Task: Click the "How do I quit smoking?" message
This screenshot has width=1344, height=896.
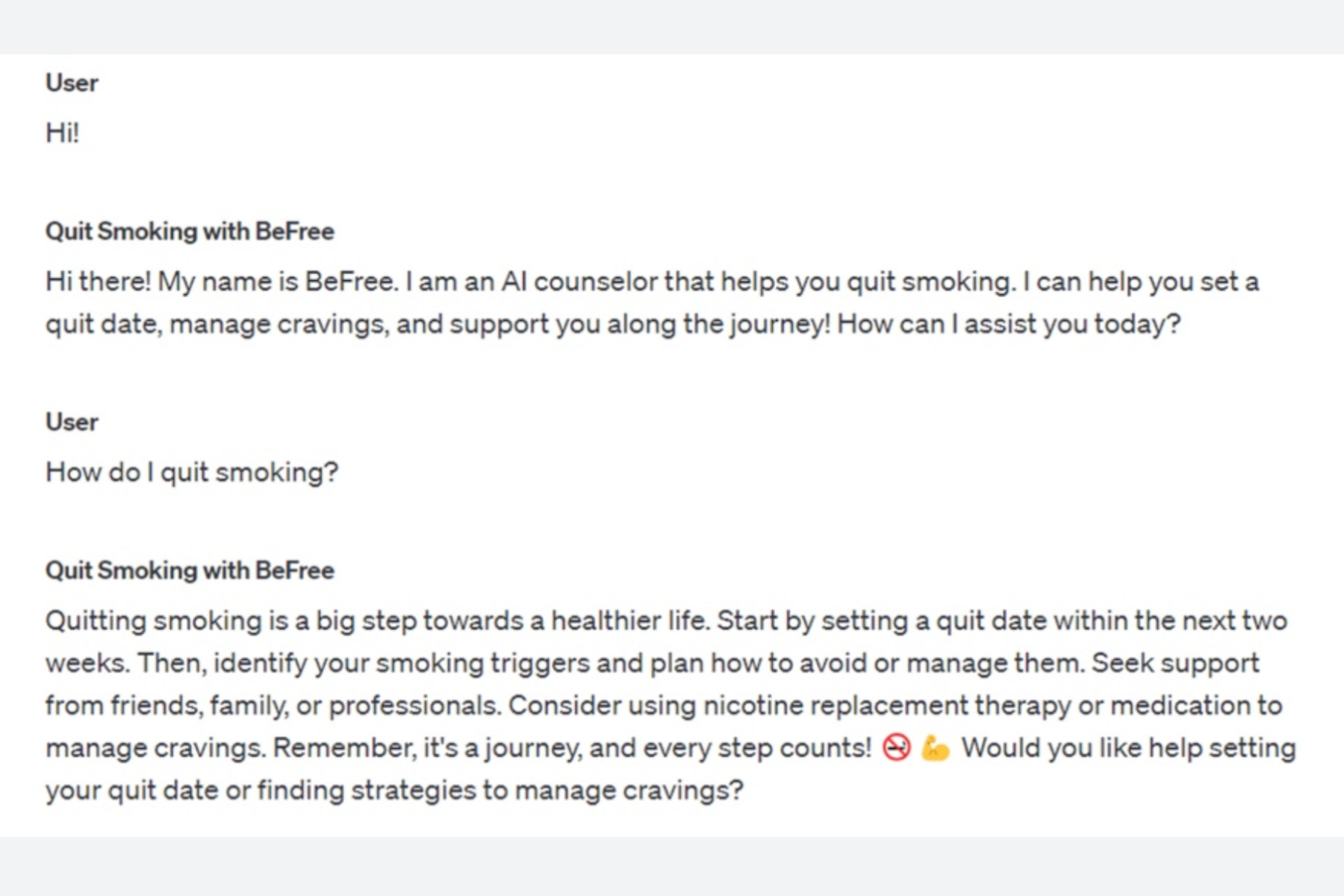Action: [x=192, y=472]
